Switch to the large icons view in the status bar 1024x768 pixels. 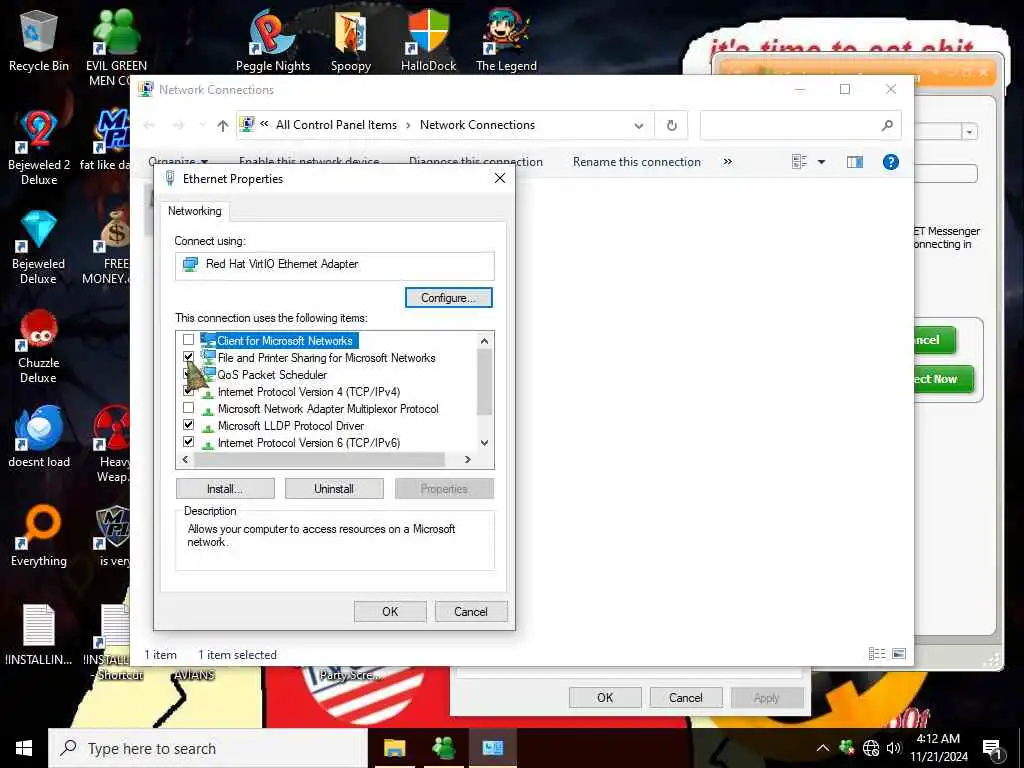pyautogui.click(x=899, y=654)
